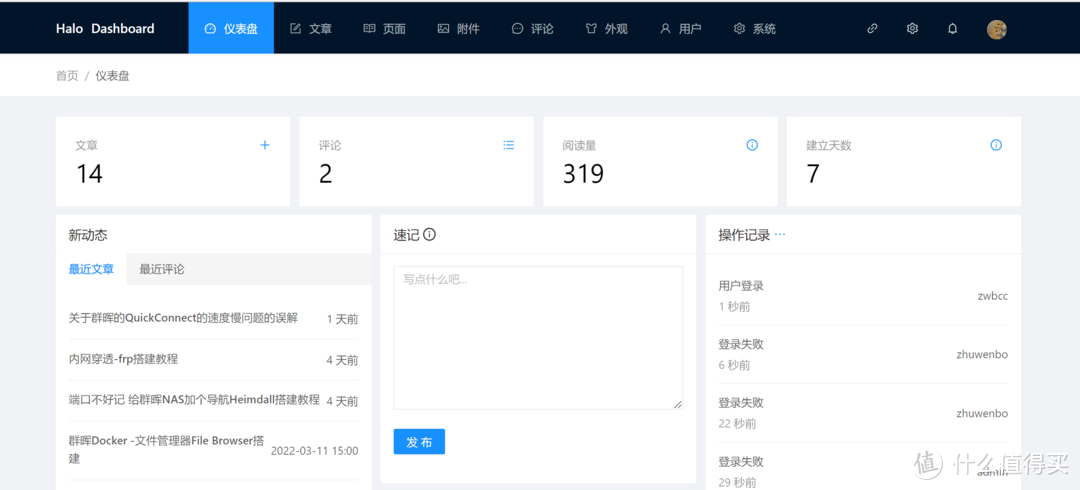Click the article count 14
This screenshot has height=490, width=1080.
point(90,174)
